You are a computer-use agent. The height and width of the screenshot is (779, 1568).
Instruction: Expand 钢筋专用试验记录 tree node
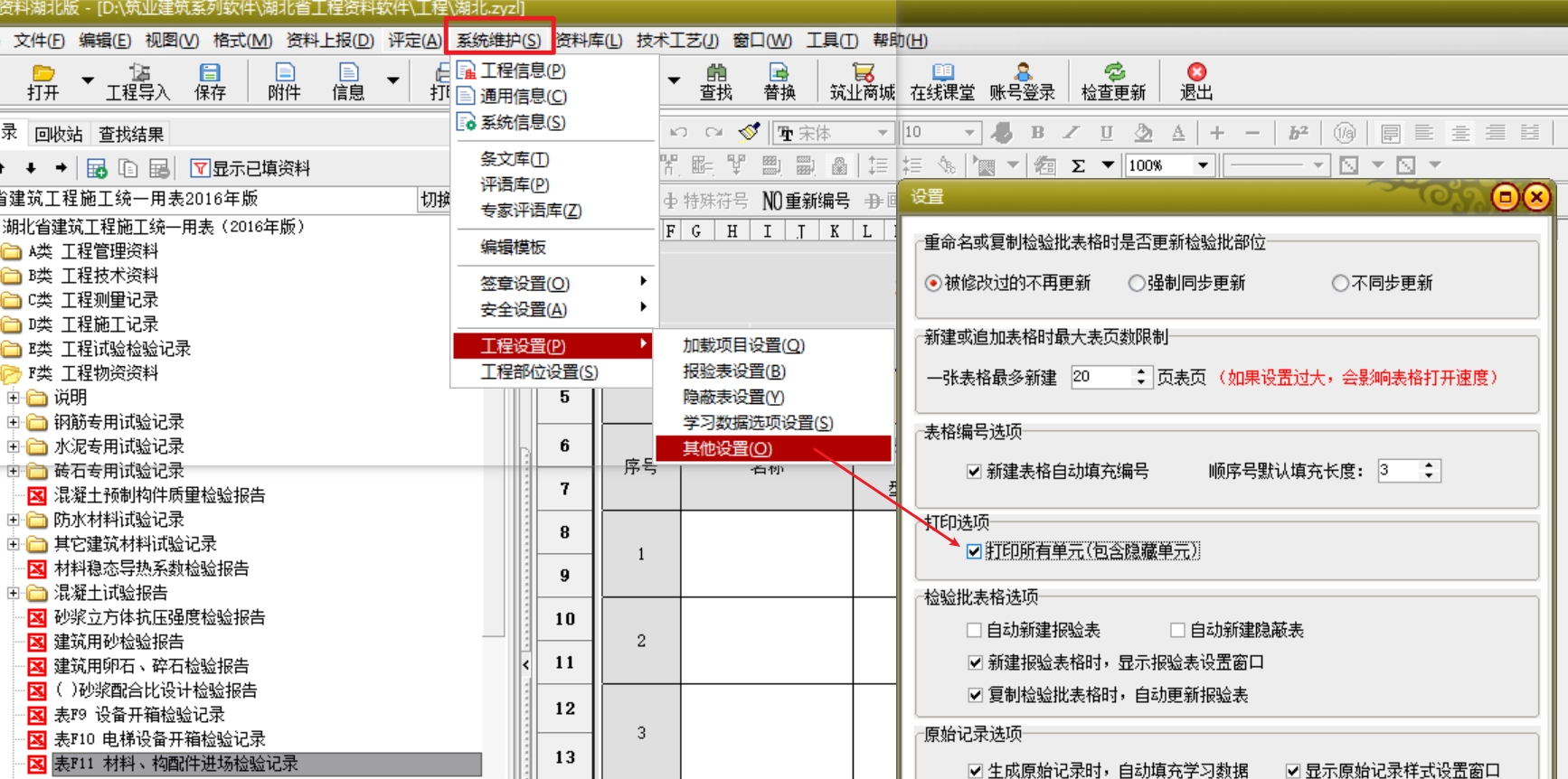tap(13, 422)
